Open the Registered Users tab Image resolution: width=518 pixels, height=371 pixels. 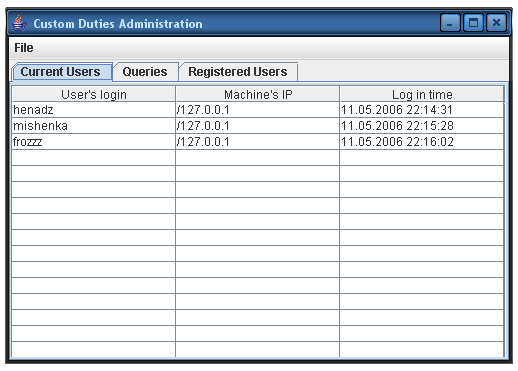(x=238, y=72)
